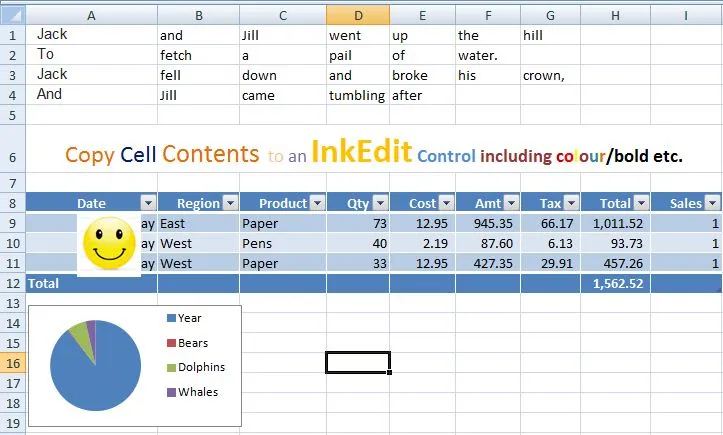Expand the Amt column filter
The width and height of the screenshot is (723, 435).
pos(511,203)
